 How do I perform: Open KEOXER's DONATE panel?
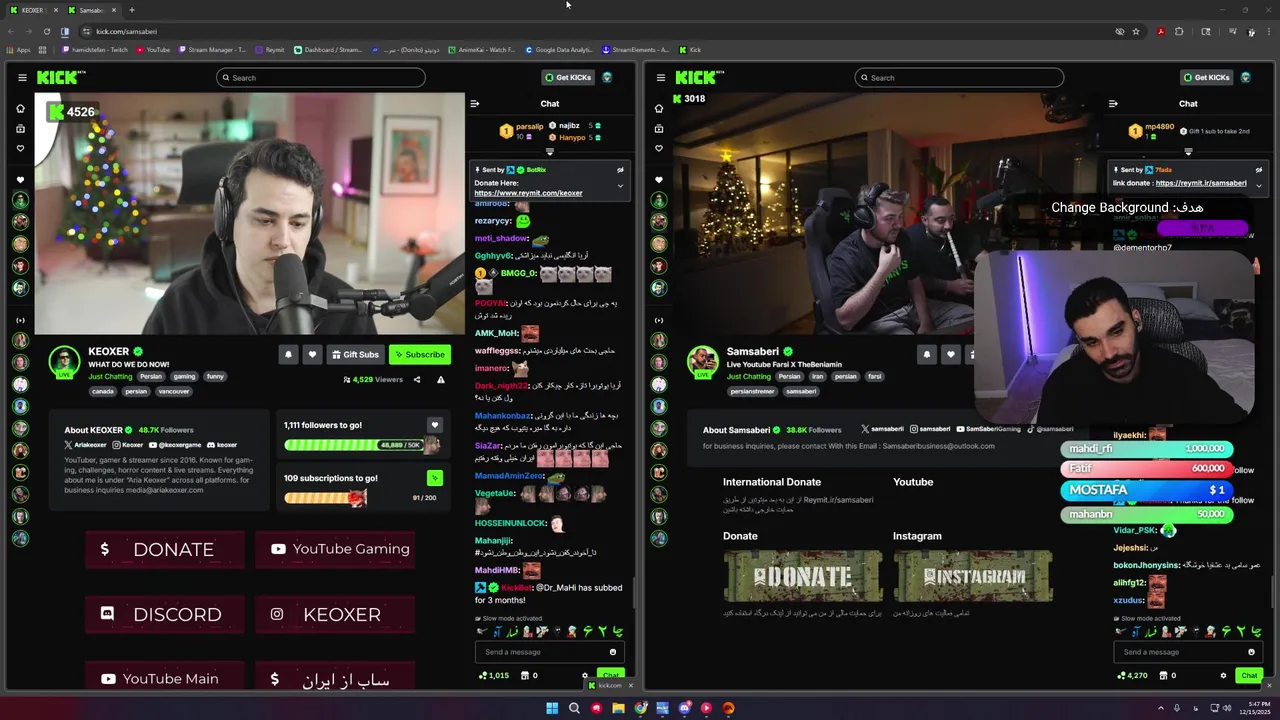coord(165,549)
